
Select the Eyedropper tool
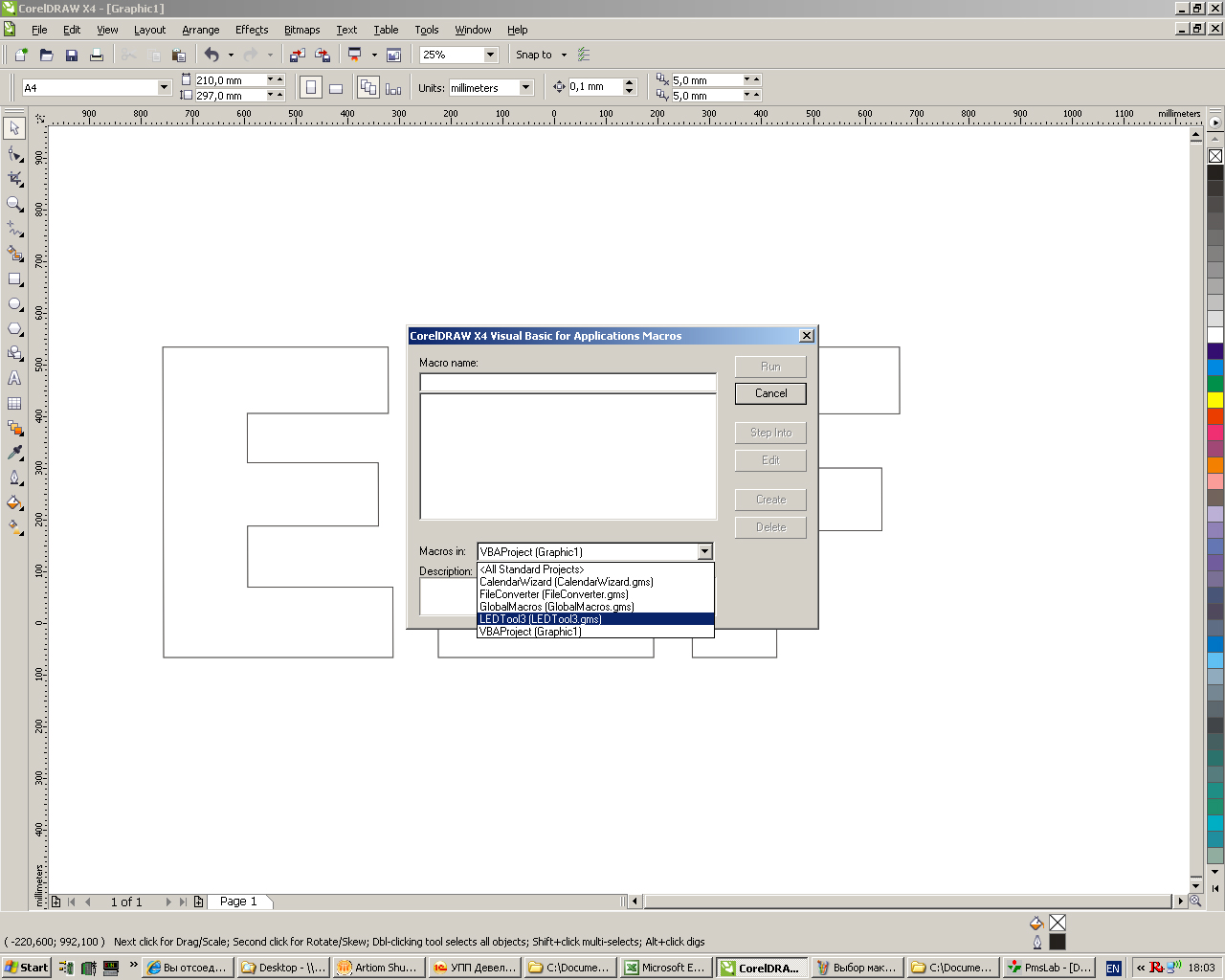(14, 453)
